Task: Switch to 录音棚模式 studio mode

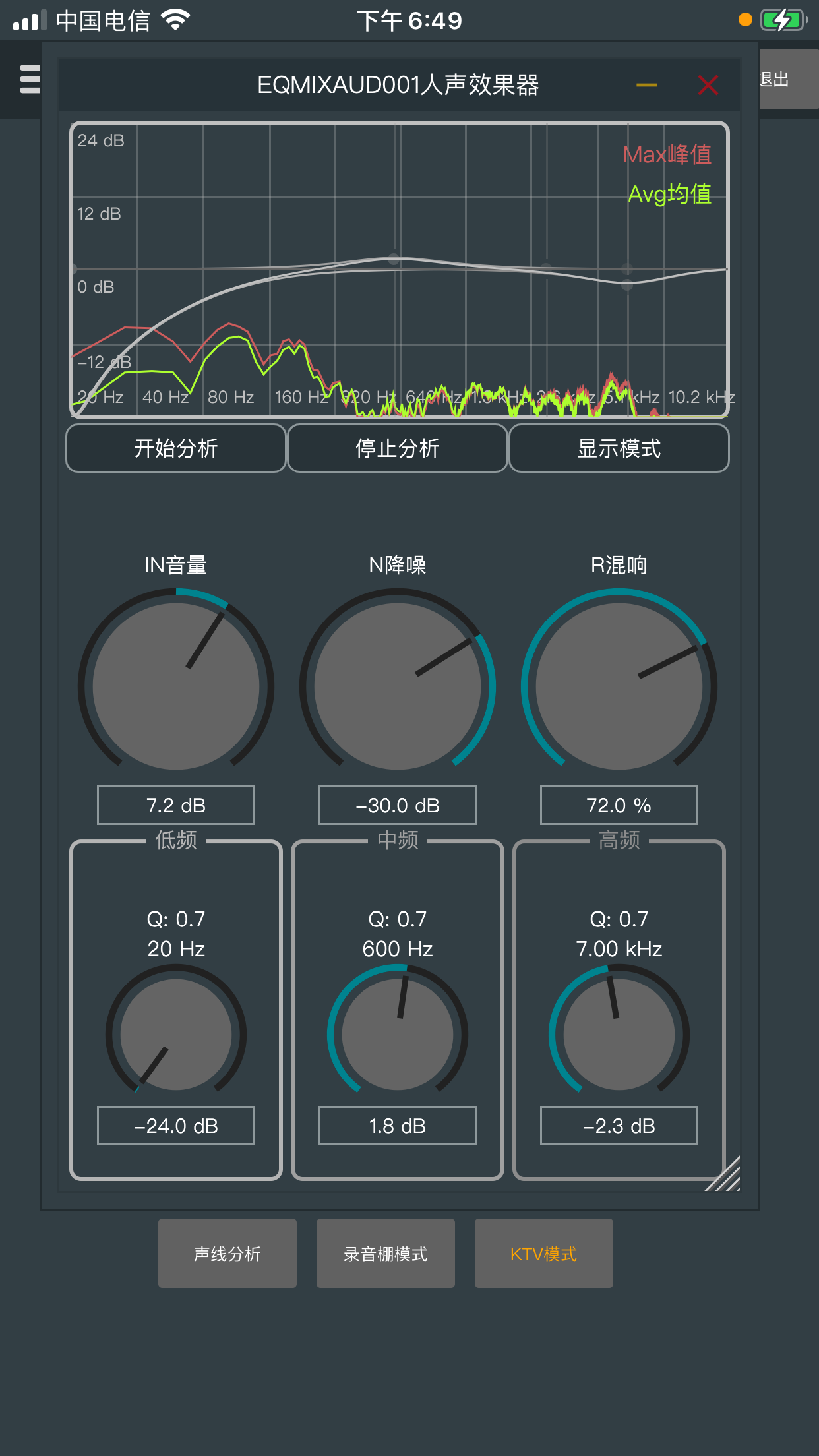Action: pyautogui.click(x=386, y=1254)
